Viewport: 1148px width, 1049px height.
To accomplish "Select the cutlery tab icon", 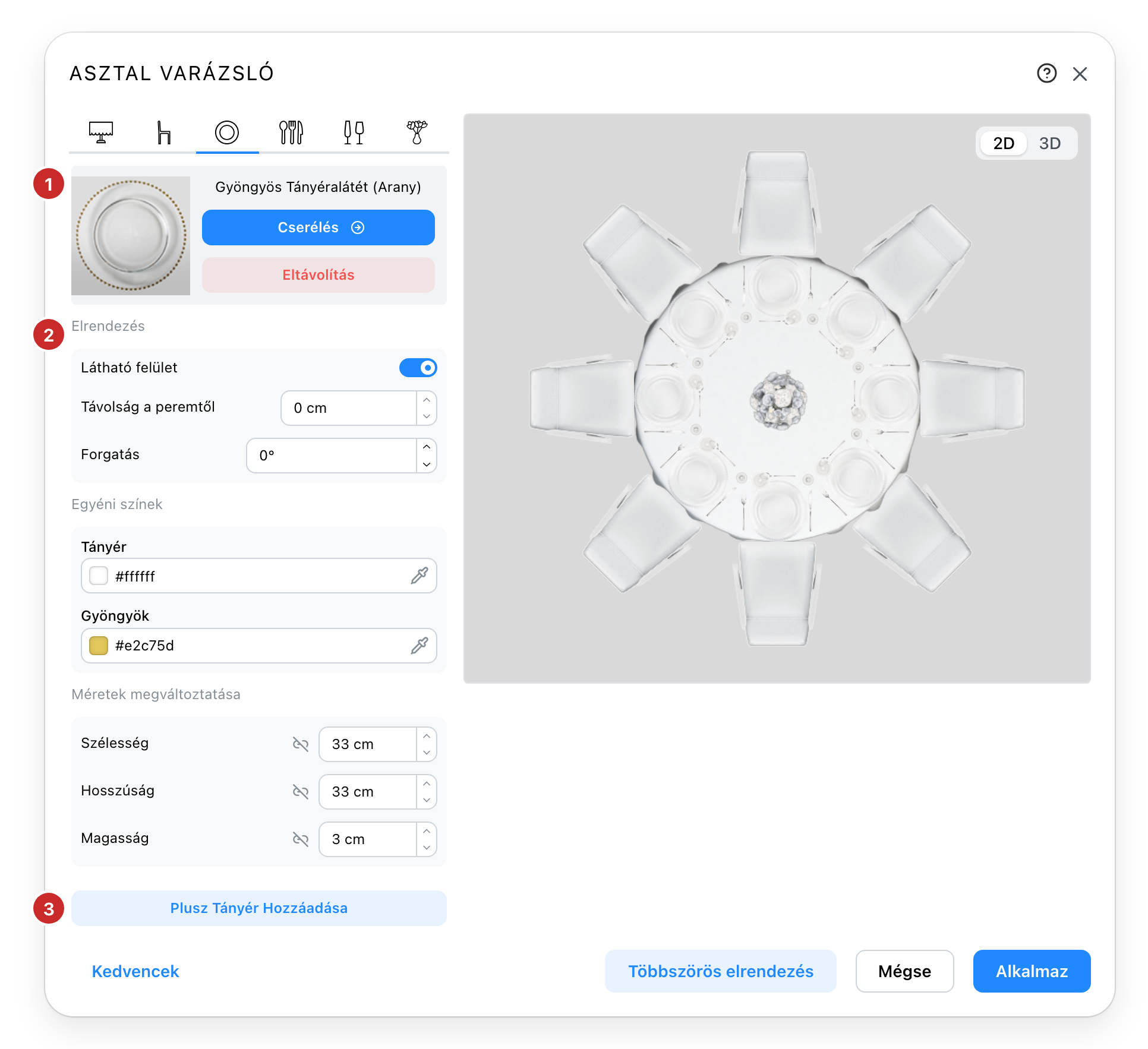I will coord(291,132).
